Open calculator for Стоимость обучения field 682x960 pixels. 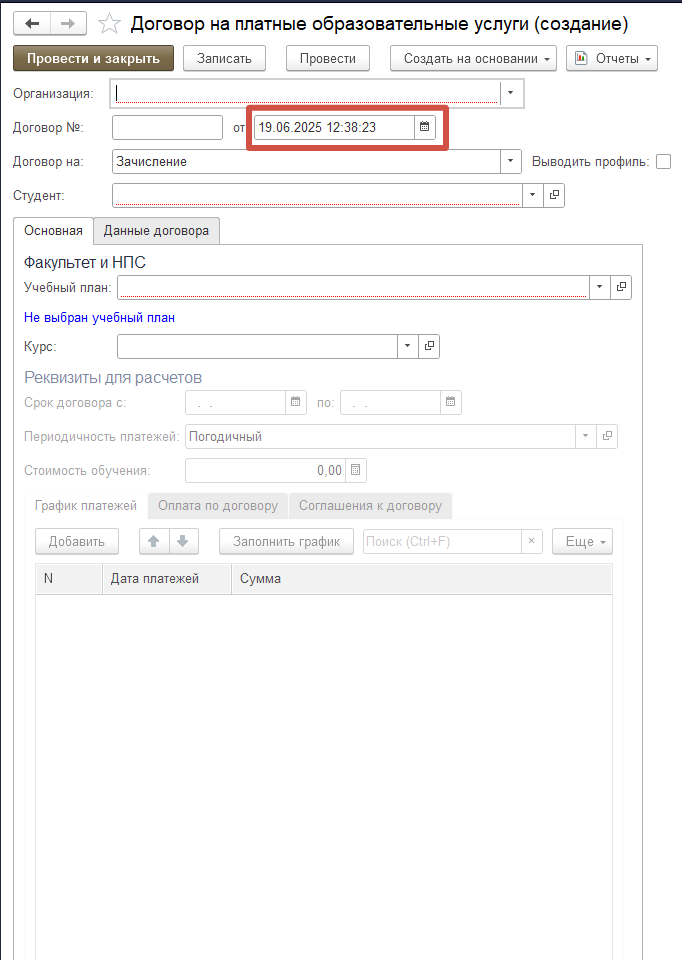[x=357, y=470]
